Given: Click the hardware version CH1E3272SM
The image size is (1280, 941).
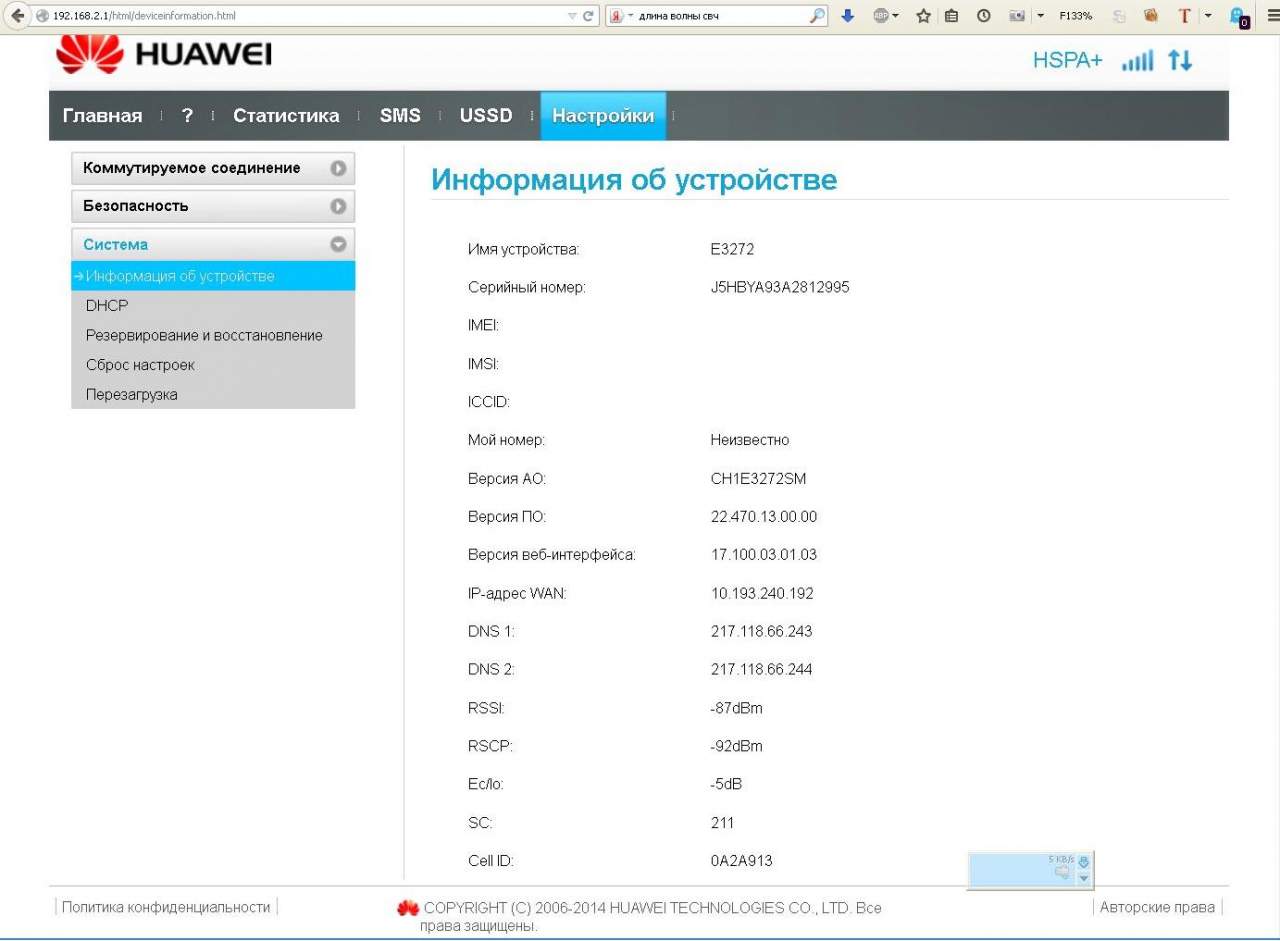Looking at the screenshot, I should coord(758,479).
